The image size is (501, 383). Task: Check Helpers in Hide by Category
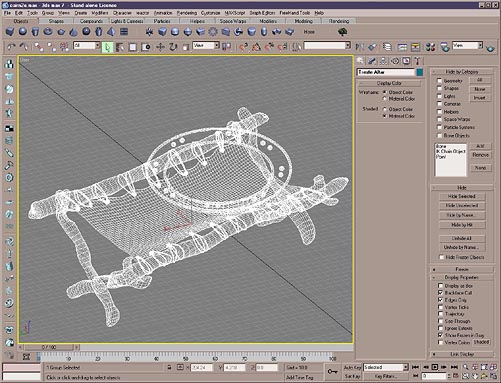439,112
